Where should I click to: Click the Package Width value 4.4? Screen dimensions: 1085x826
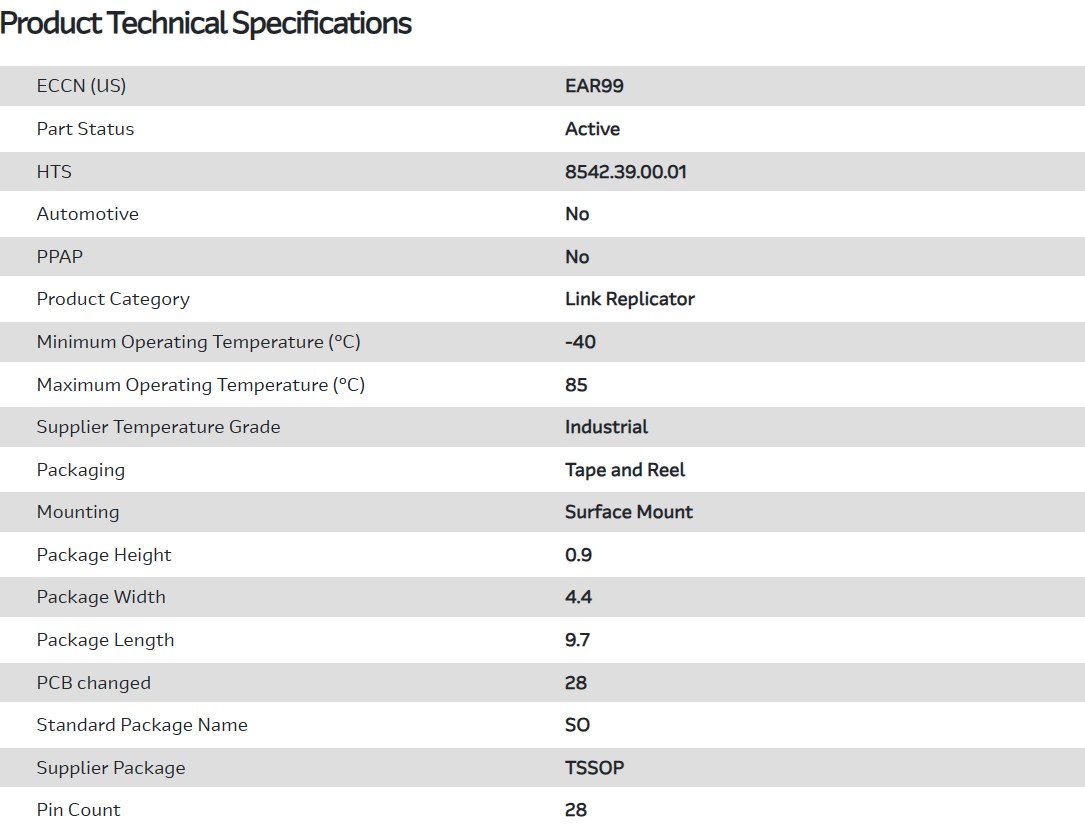point(578,597)
